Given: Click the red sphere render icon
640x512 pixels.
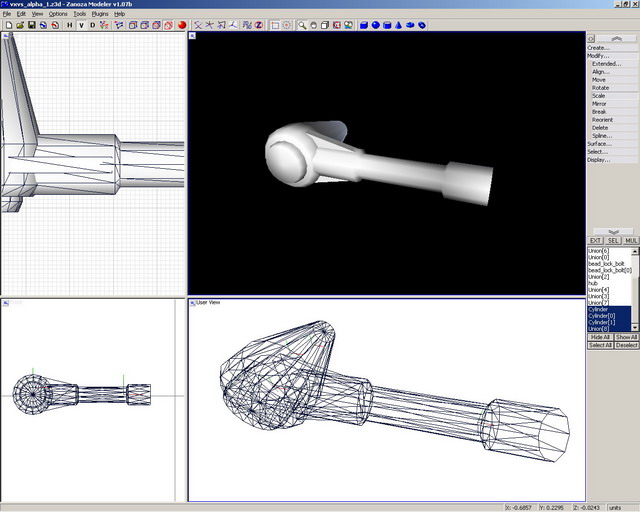Looking at the screenshot, I should [182, 25].
